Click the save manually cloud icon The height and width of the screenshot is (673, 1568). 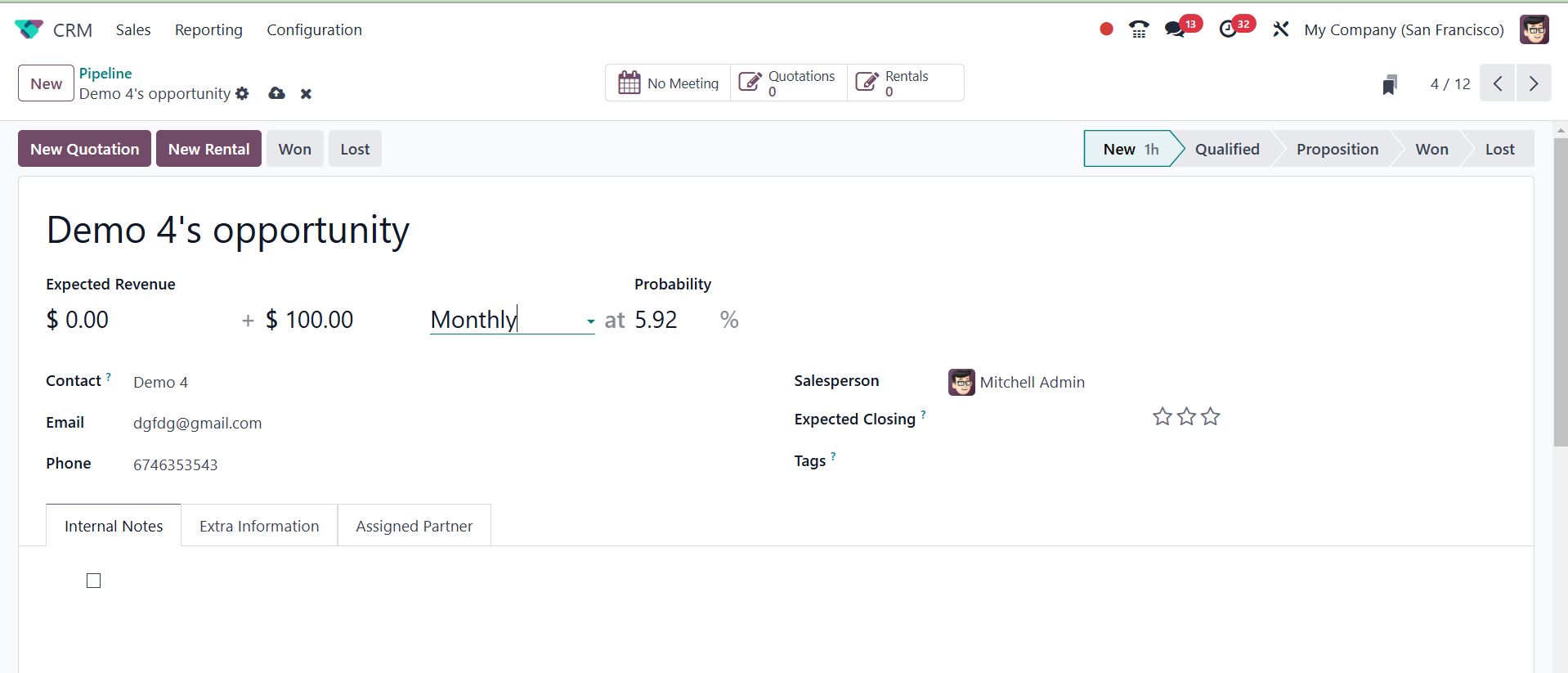click(277, 93)
